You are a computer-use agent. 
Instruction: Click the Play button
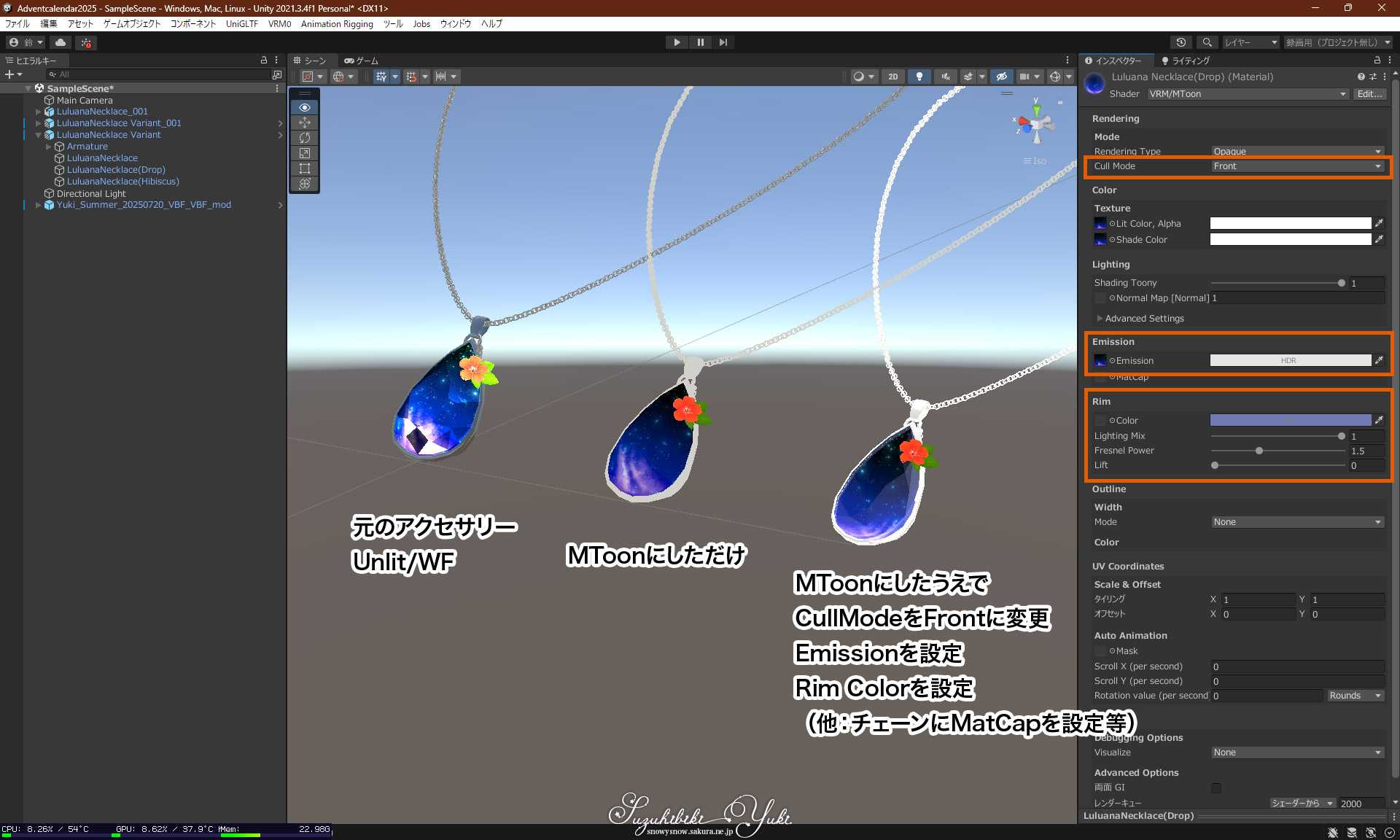[x=677, y=42]
